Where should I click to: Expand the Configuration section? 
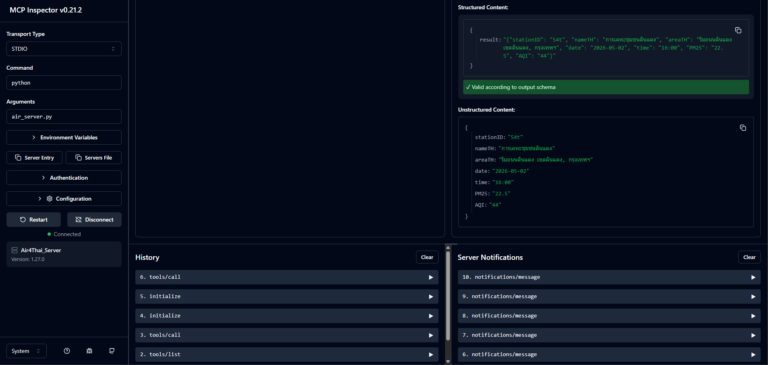64,198
